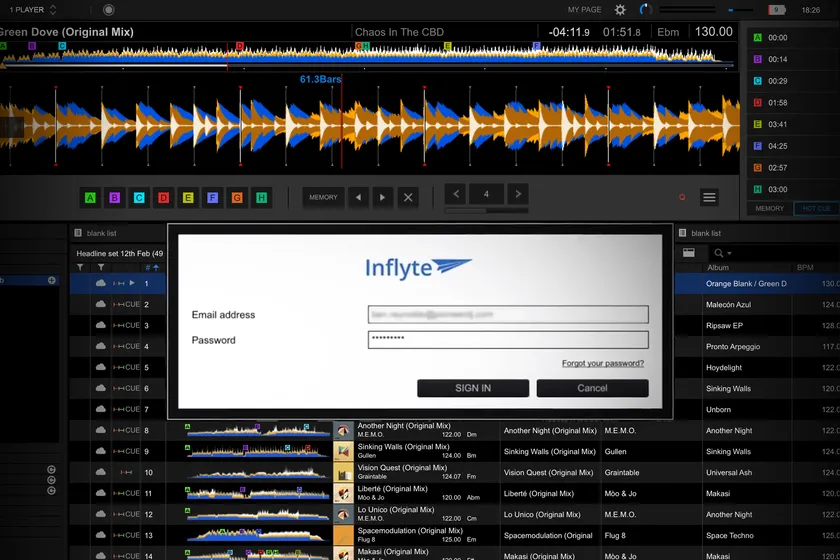Click the green hot cue A pad
This screenshot has height=560, width=840.
coord(90,198)
